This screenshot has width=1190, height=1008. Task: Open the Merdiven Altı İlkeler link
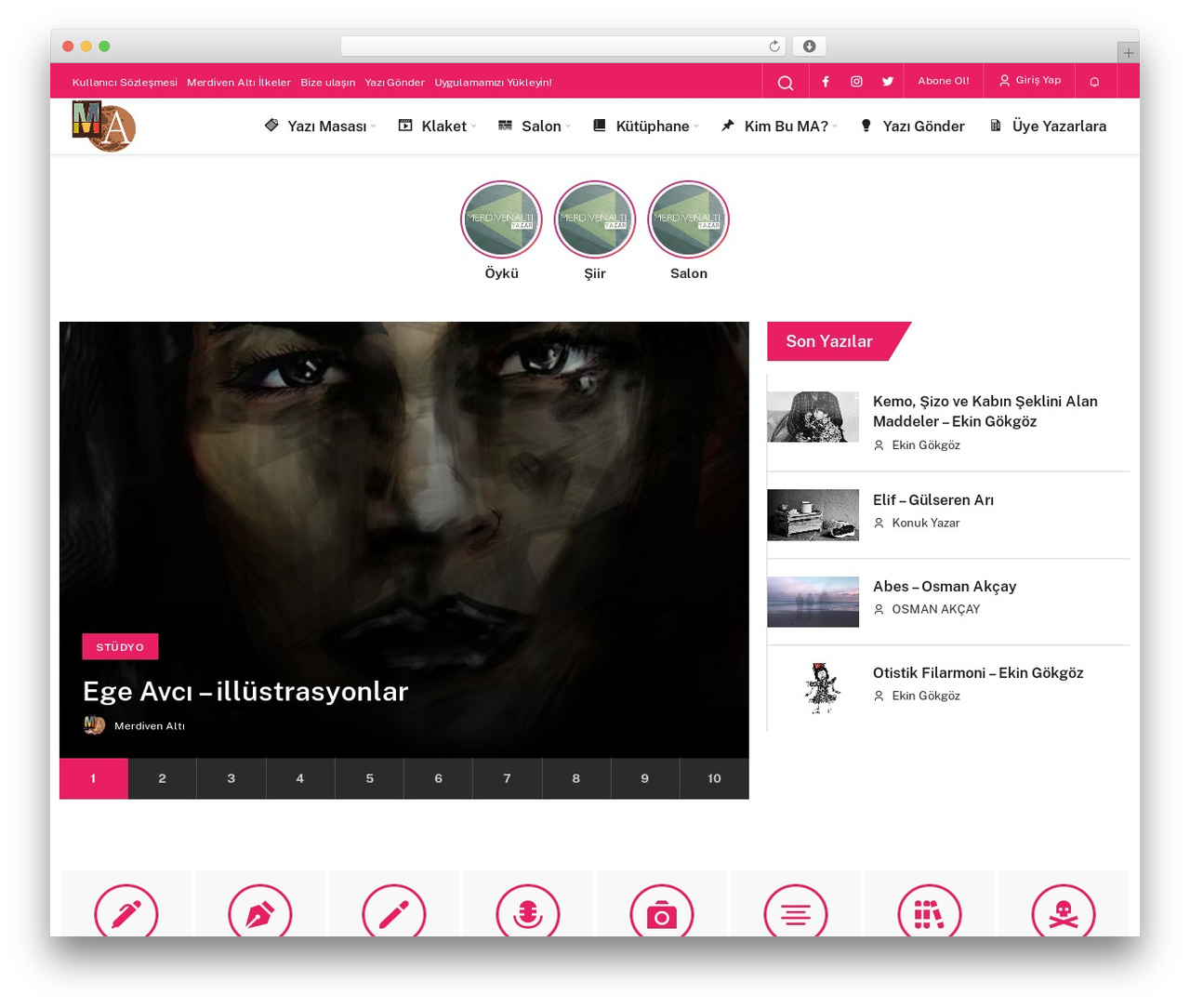(239, 83)
